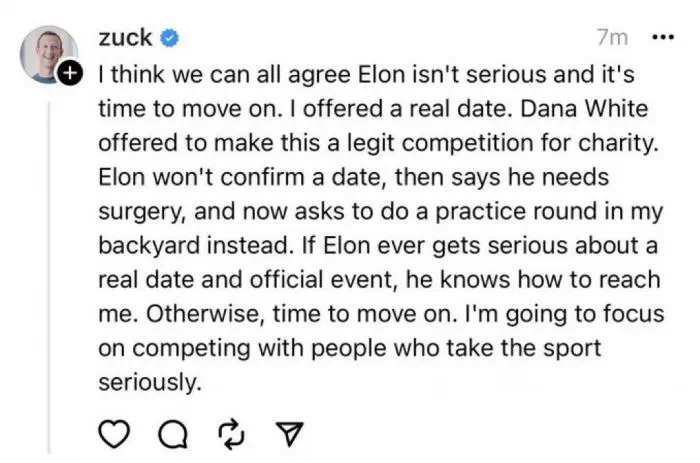Open replies using the comment bubble icon
Viewport: 700px width, 463px height.
tap(172, 433)
